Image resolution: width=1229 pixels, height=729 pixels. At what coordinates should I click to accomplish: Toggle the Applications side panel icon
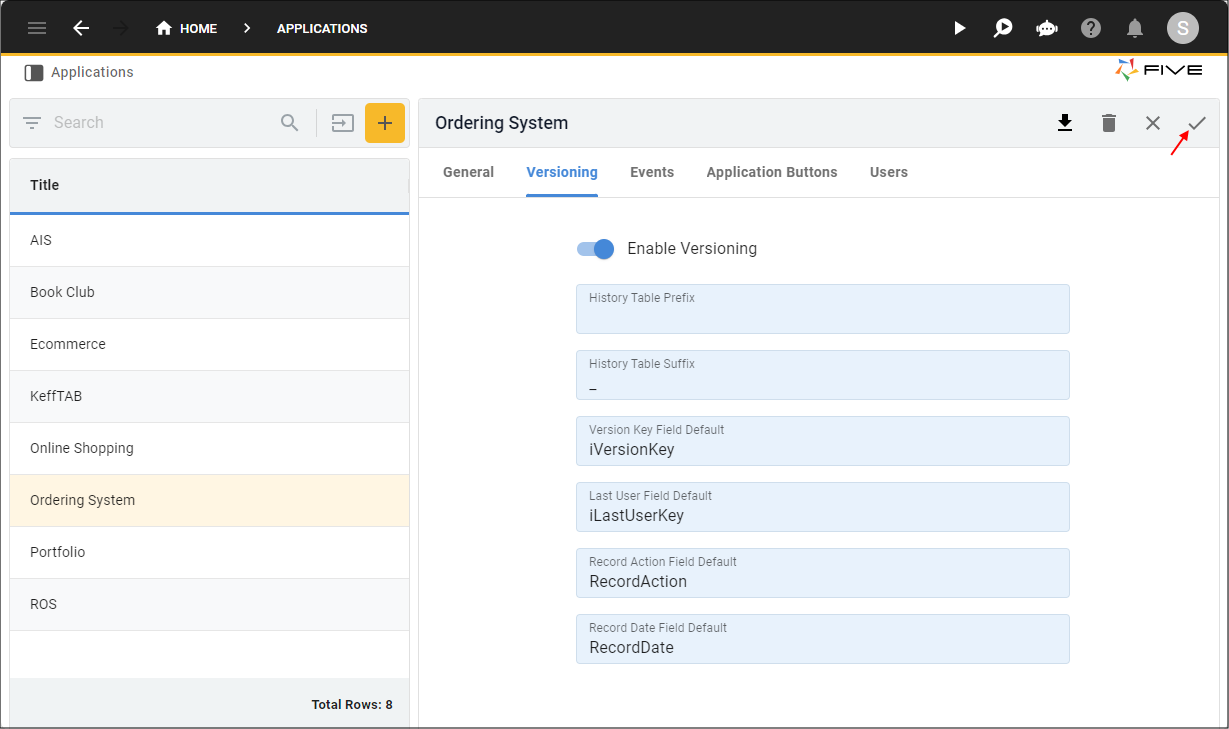click(34, 72)
